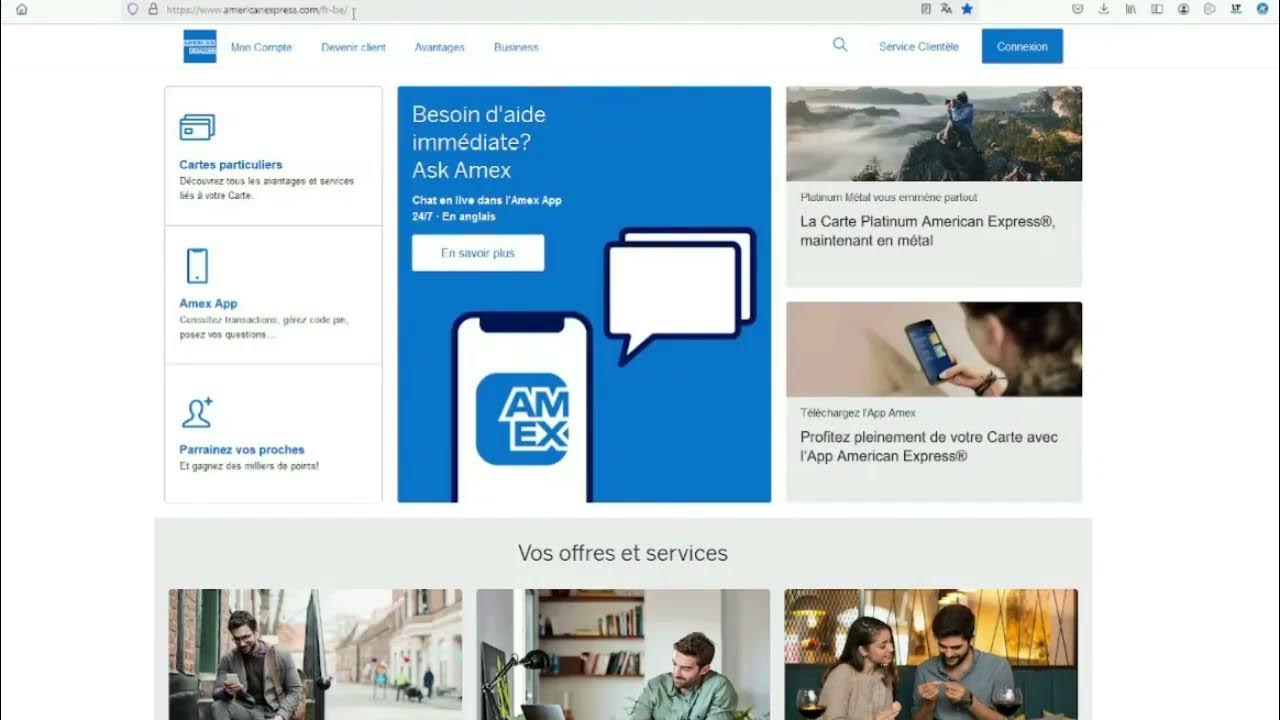1280x720 pixels.
Task: Click the Firefox home icon
Action: click(x=22, y=9)
